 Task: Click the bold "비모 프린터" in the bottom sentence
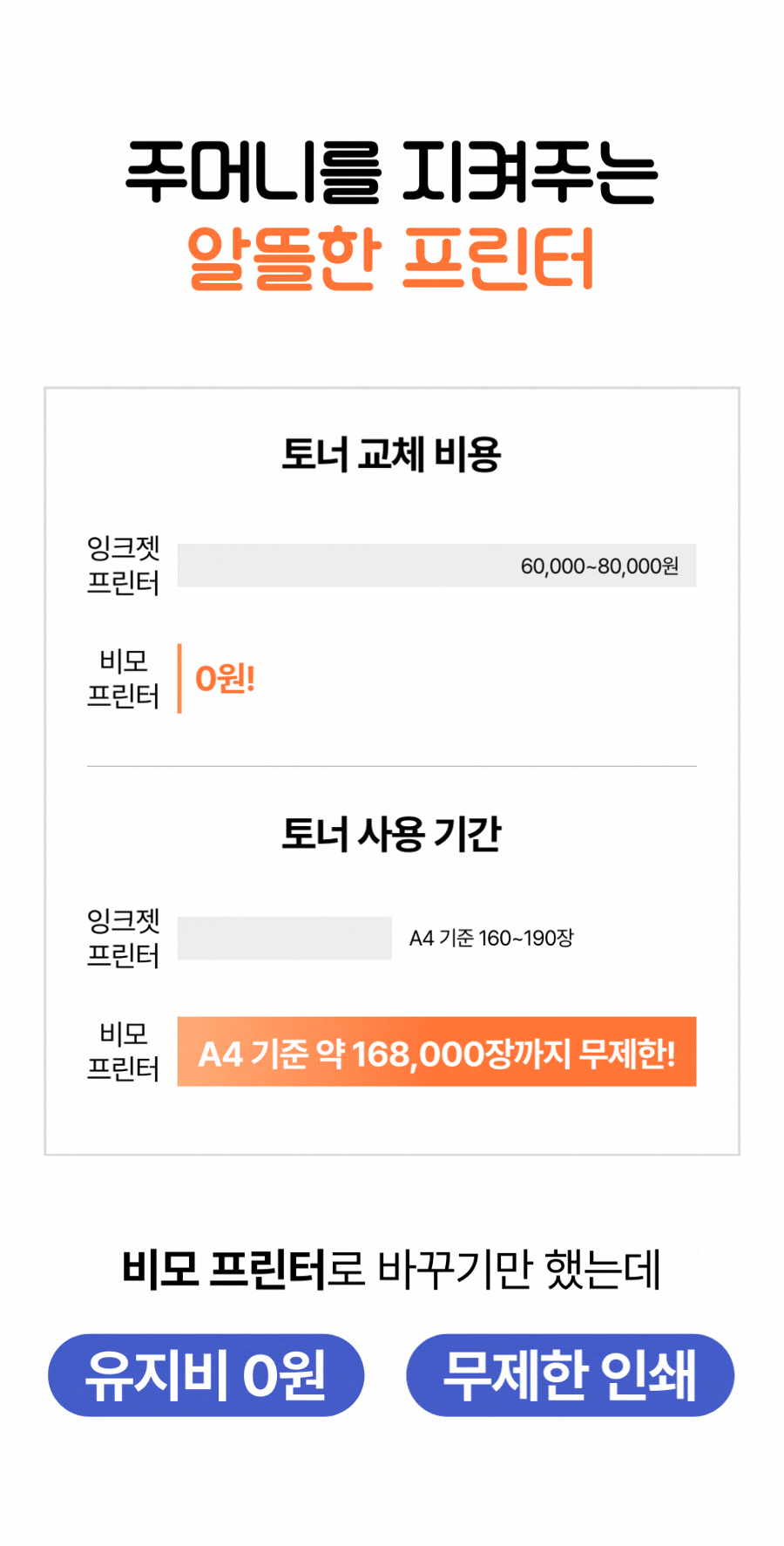224,1269
